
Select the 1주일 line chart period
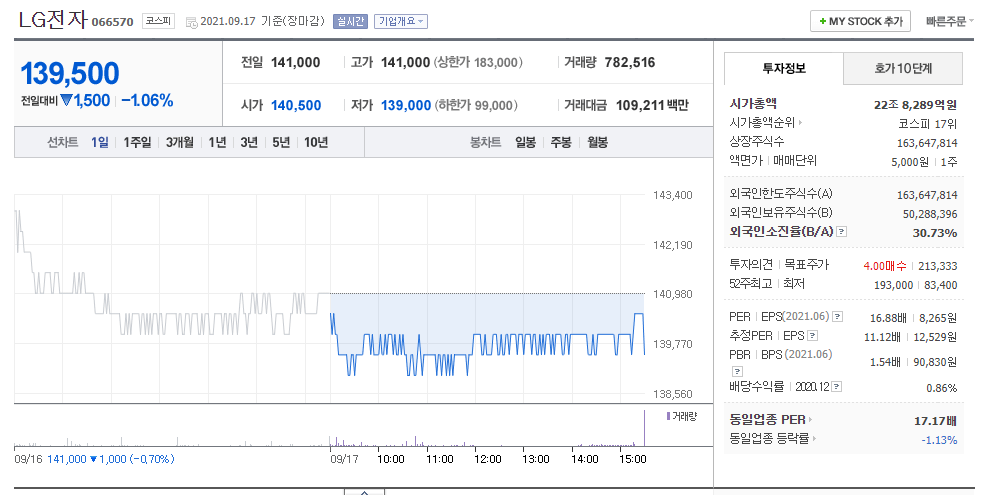[x=138, y=143]
